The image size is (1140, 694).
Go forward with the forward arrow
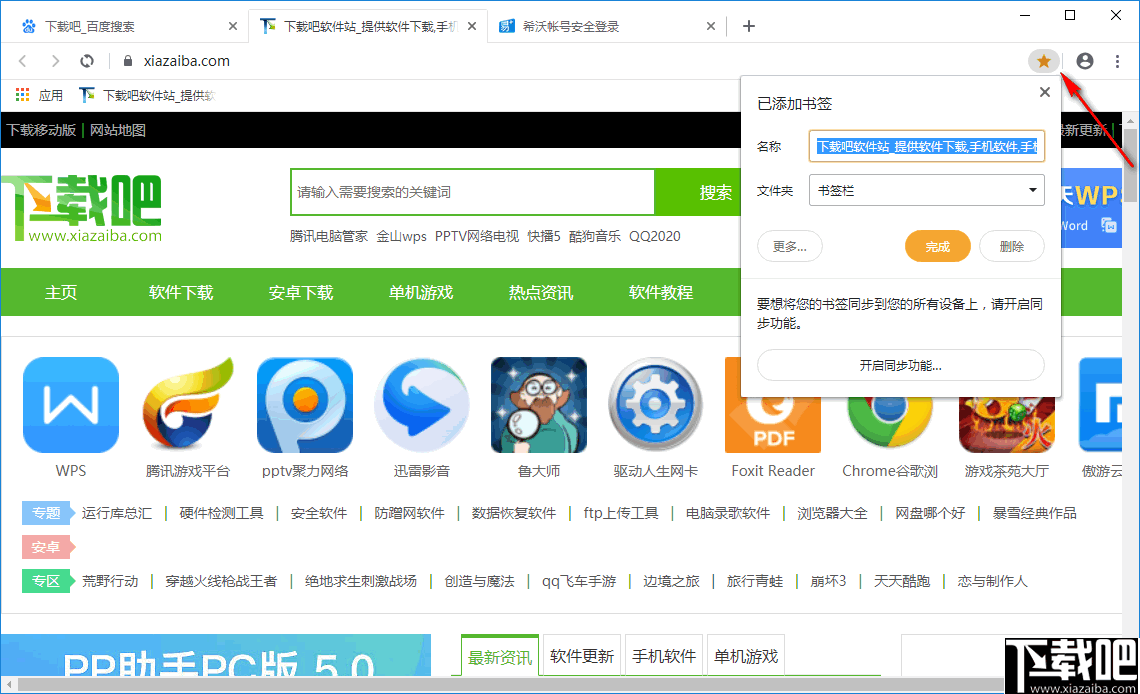point(55,61)
